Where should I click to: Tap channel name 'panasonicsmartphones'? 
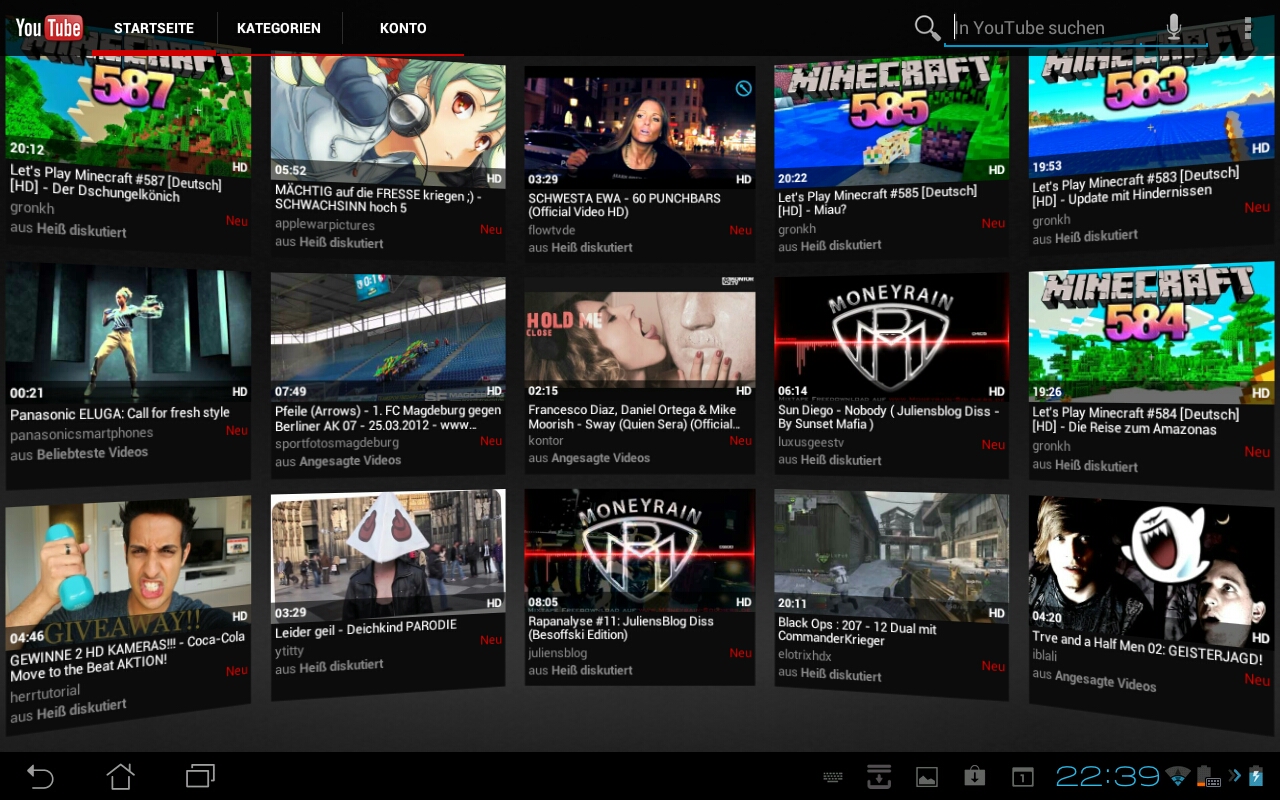click(81, 435)
